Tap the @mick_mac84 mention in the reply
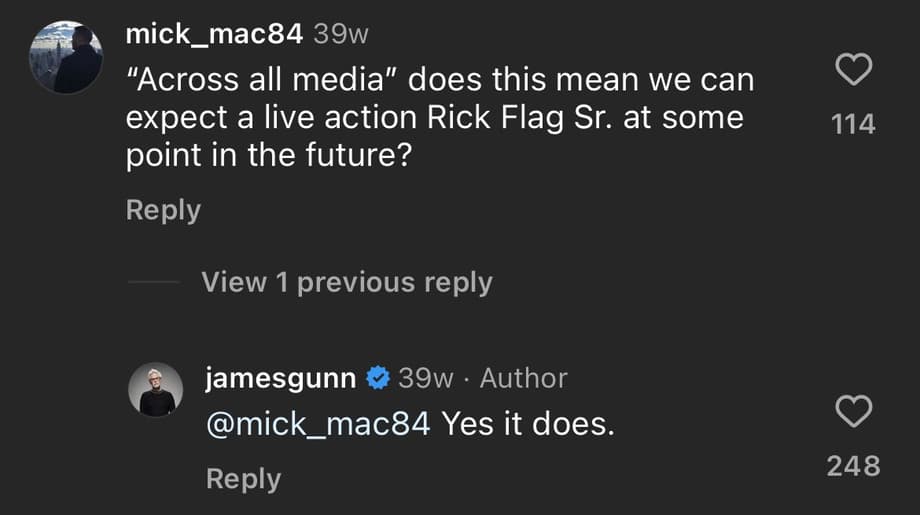Image resolution: width=920 pixels, height=515 pixels. coord(317,424)
